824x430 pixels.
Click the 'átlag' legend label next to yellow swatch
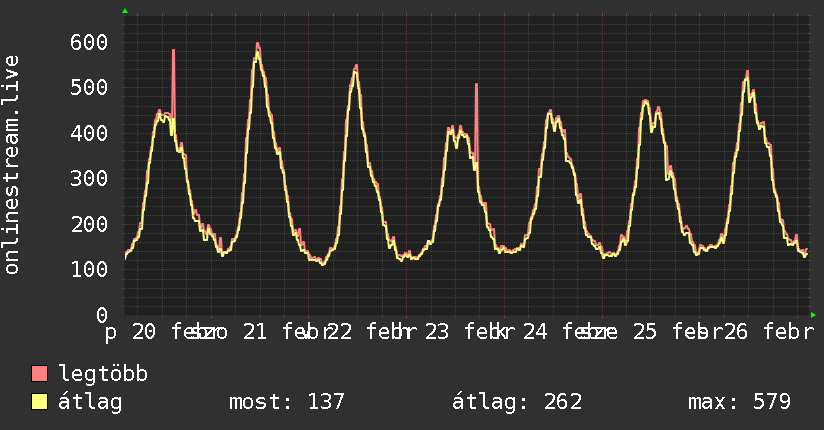[x=90, y=402]
